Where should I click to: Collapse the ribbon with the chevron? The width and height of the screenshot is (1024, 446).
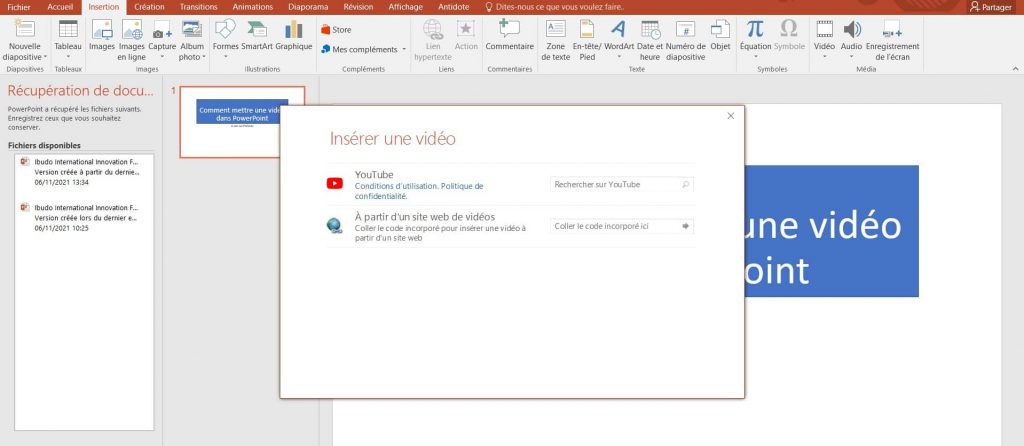click(1016, 69)
